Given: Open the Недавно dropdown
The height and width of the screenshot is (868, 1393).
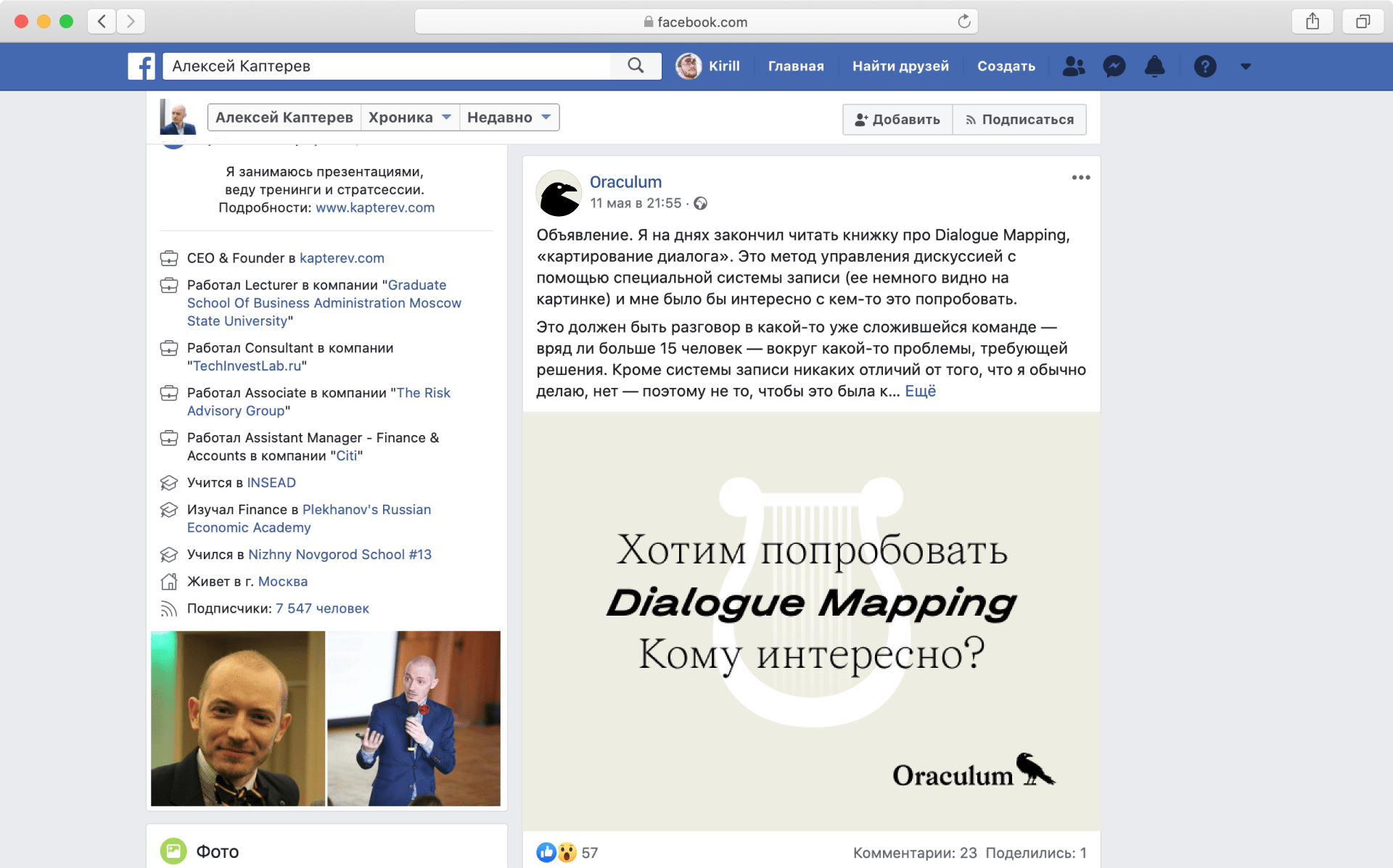Looking at the screenshot, I should click(509, 117).
